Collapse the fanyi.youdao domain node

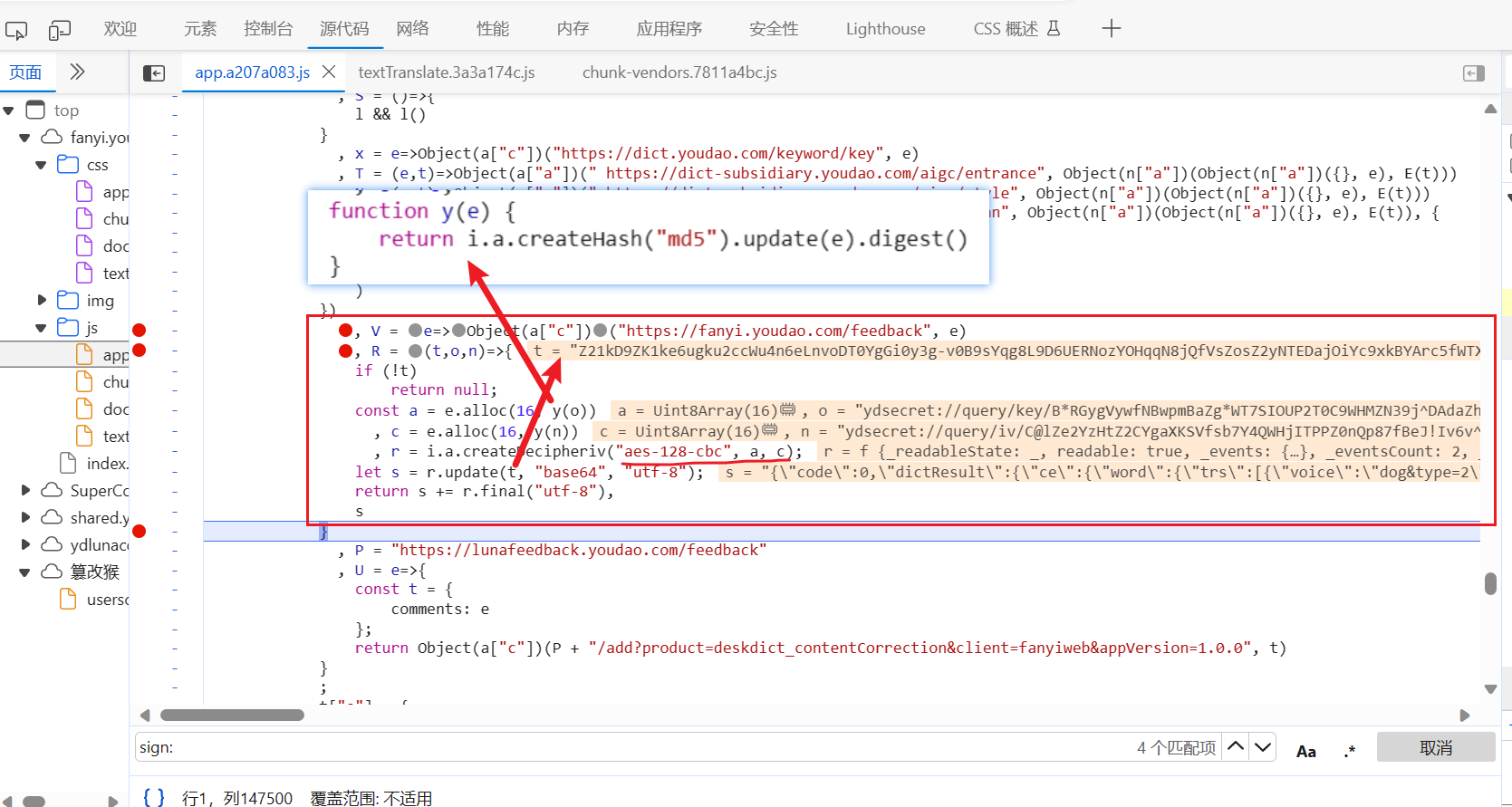click(24, 138)
